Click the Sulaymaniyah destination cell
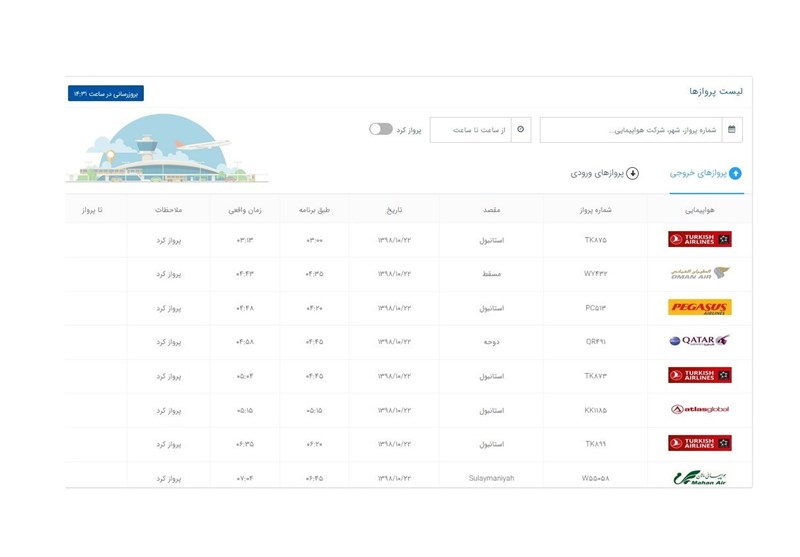This screenshot has height=557, width=800. coord(492,478)
